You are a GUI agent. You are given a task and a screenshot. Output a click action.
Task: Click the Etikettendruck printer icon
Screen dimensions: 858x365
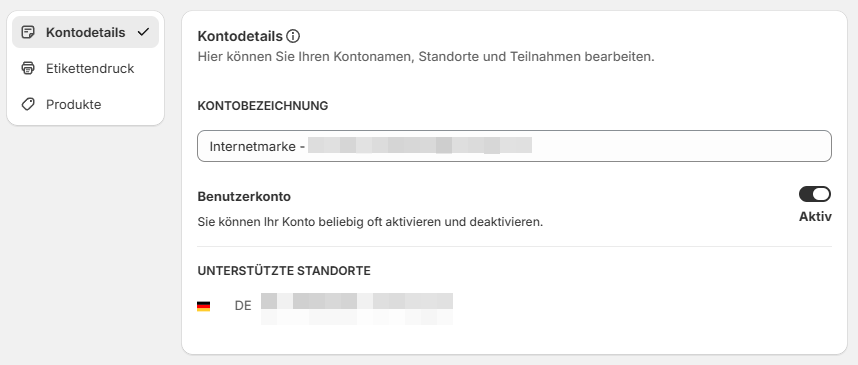[28, 68]
